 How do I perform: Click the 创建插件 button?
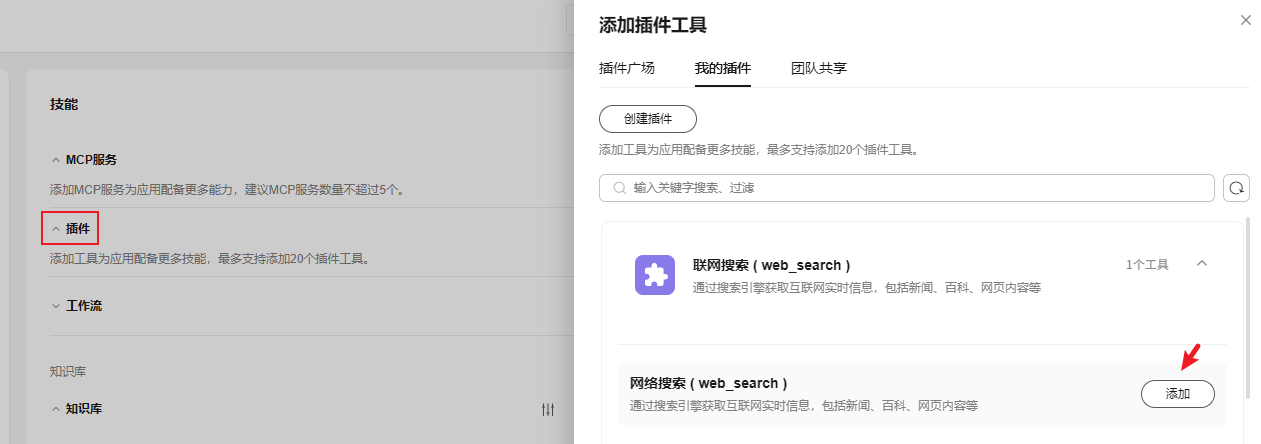coord(647,118)
